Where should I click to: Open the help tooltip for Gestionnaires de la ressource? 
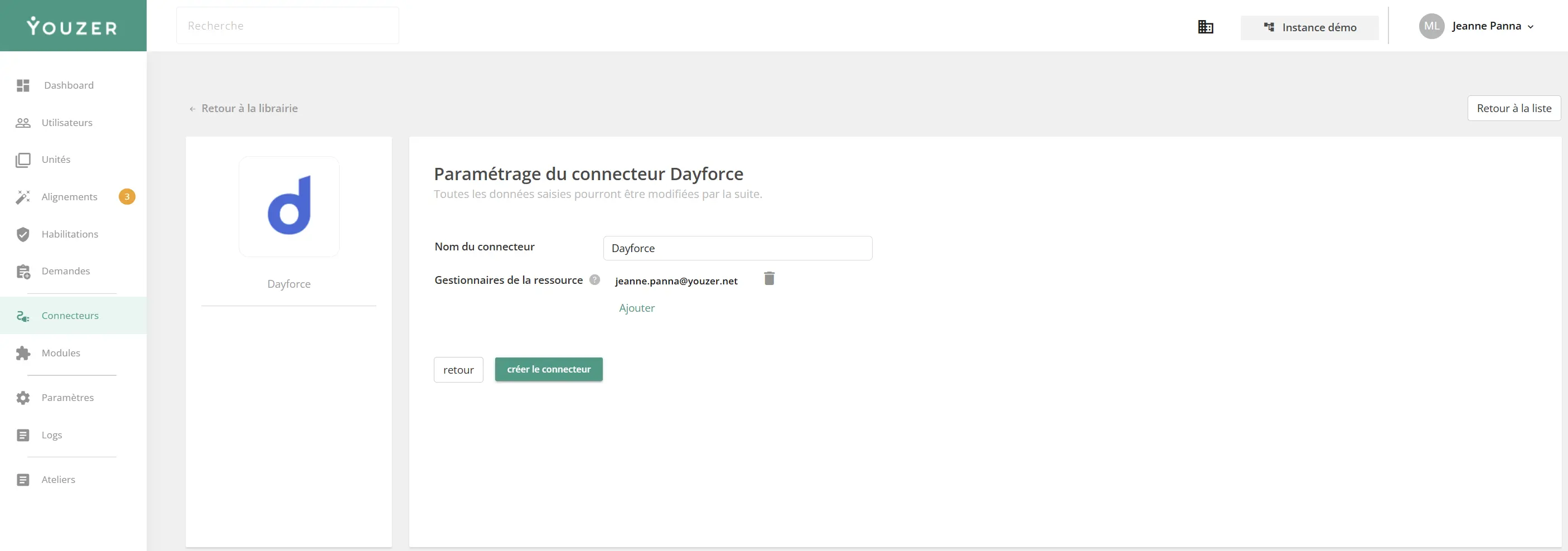[x=593, y=279]
